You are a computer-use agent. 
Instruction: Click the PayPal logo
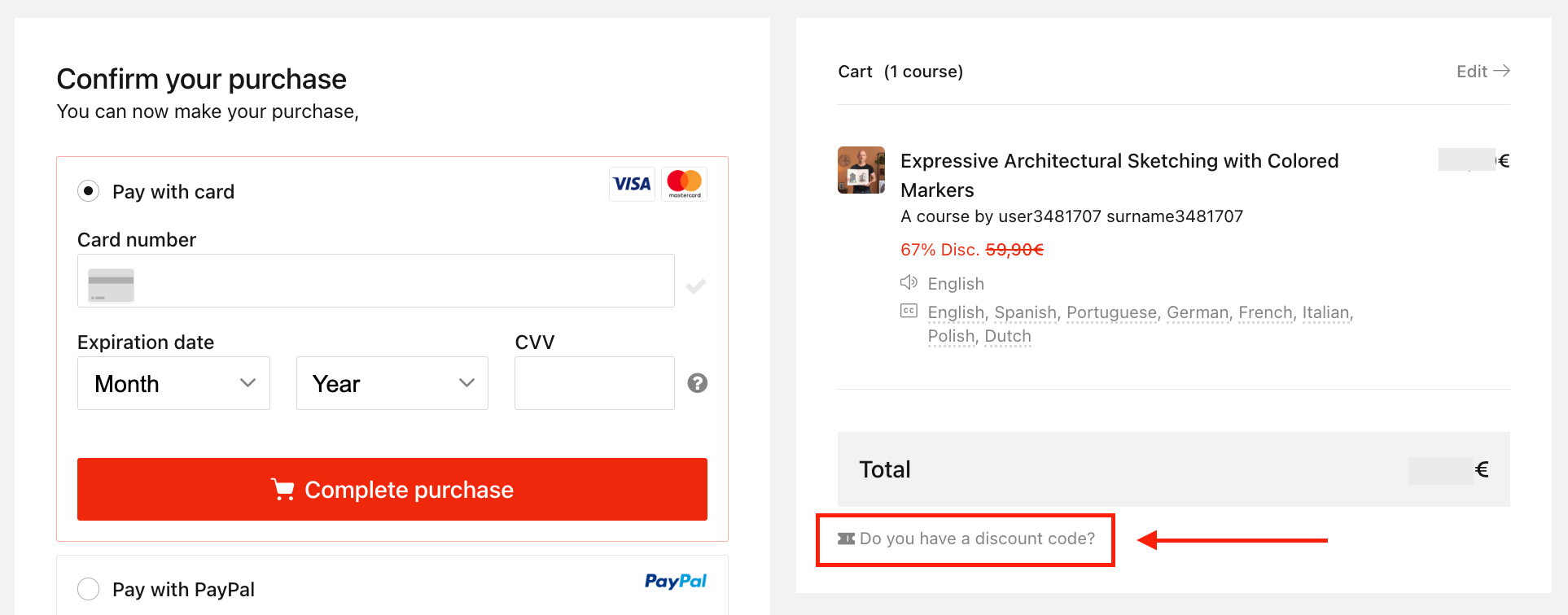pyautogui.click(x=675, y=581)
